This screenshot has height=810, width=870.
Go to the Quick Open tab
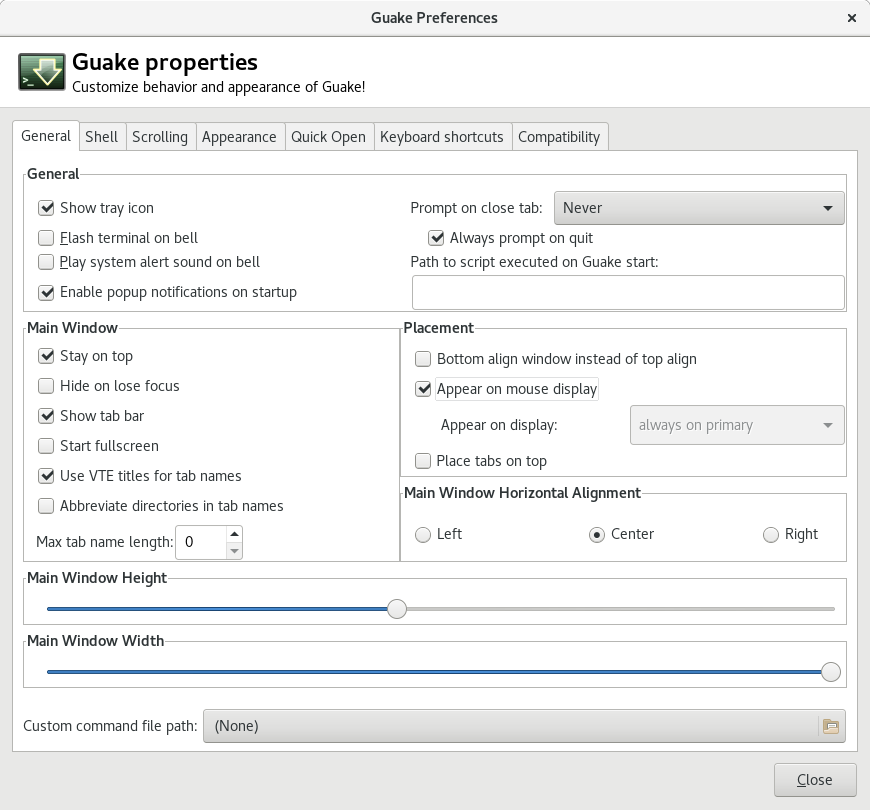[328, 137]
